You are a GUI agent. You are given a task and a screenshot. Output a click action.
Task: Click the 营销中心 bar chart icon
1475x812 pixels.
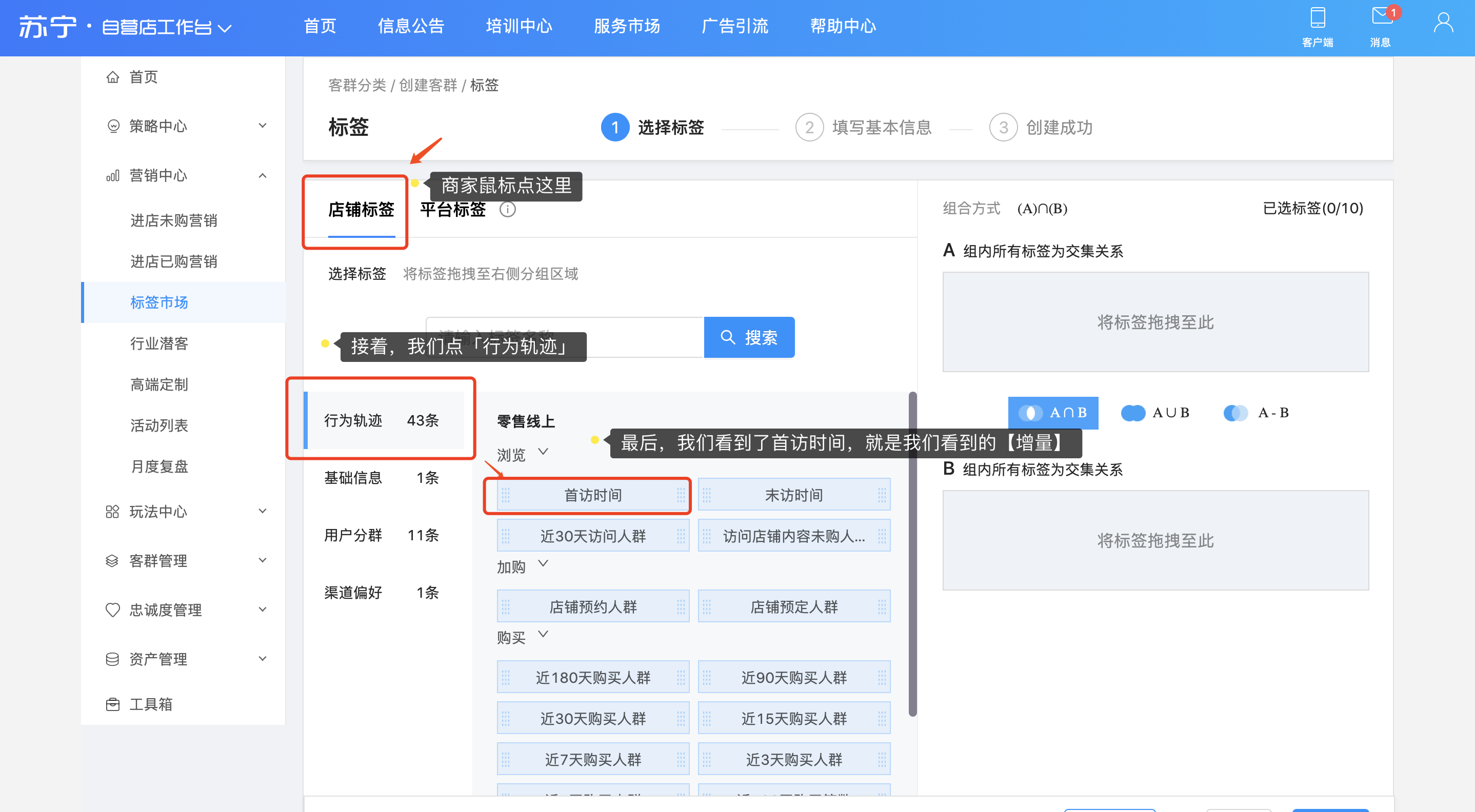point(113,175)
